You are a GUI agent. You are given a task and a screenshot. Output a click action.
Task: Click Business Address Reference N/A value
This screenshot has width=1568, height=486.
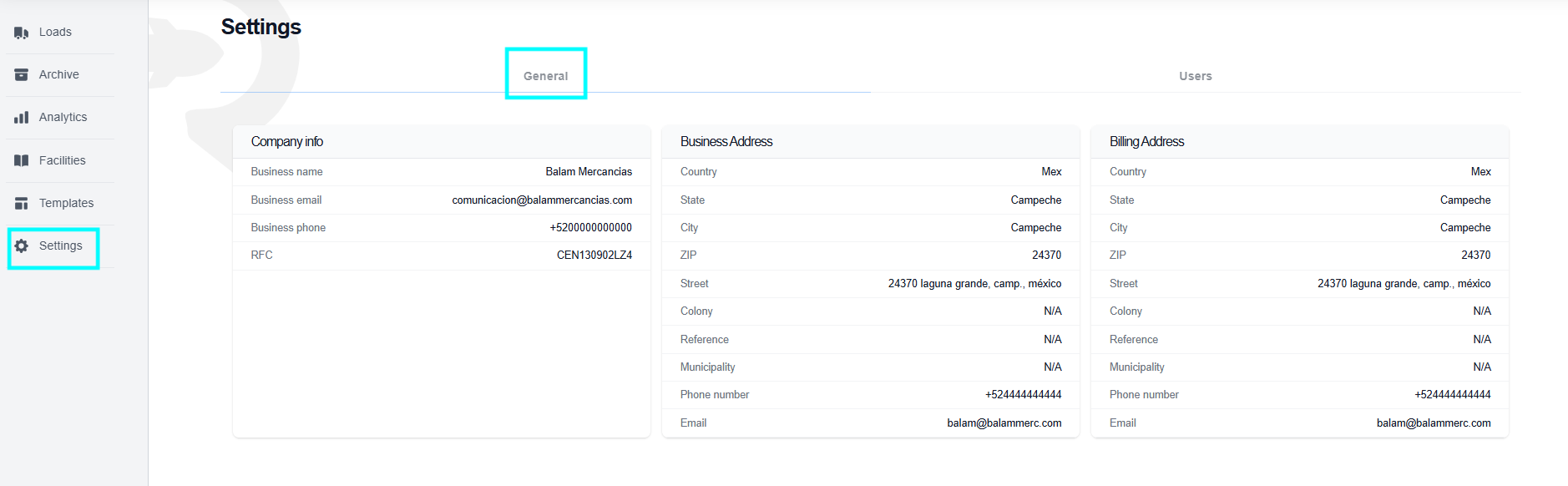[x=1052, y=340]
